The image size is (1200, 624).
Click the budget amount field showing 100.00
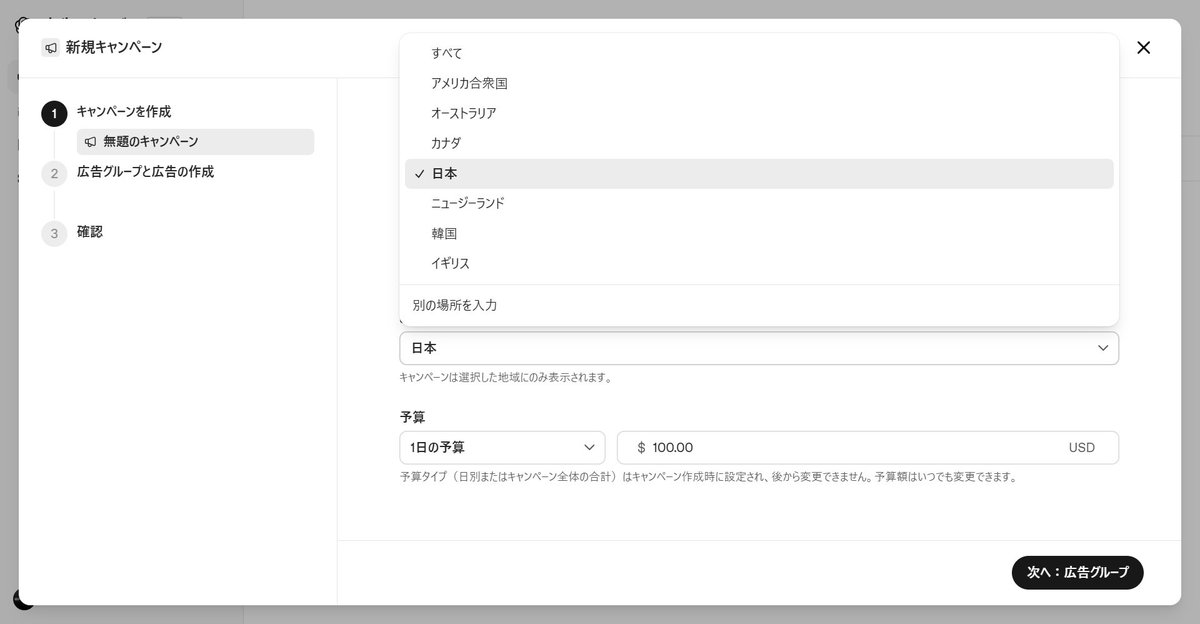click(867, 447)
